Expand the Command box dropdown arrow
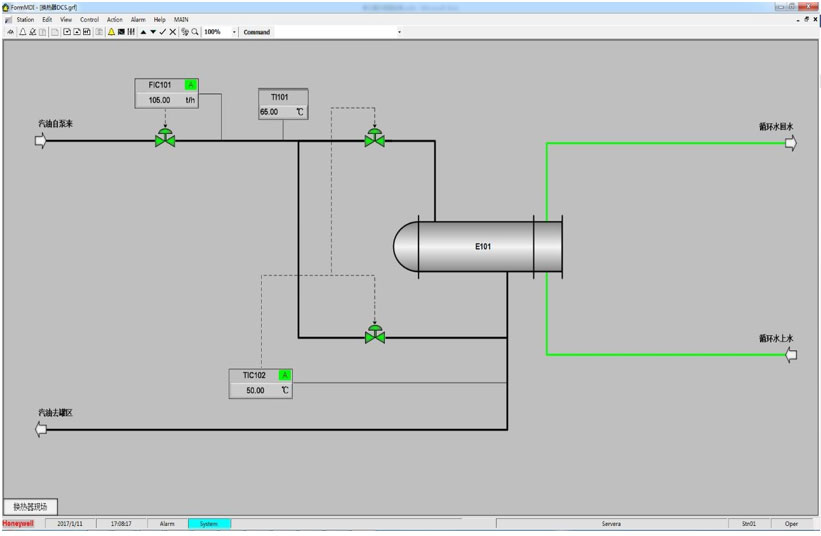Image resolution: width=821 pixels, height=536 pixels. pyautogui.click(x=400, y=32)
